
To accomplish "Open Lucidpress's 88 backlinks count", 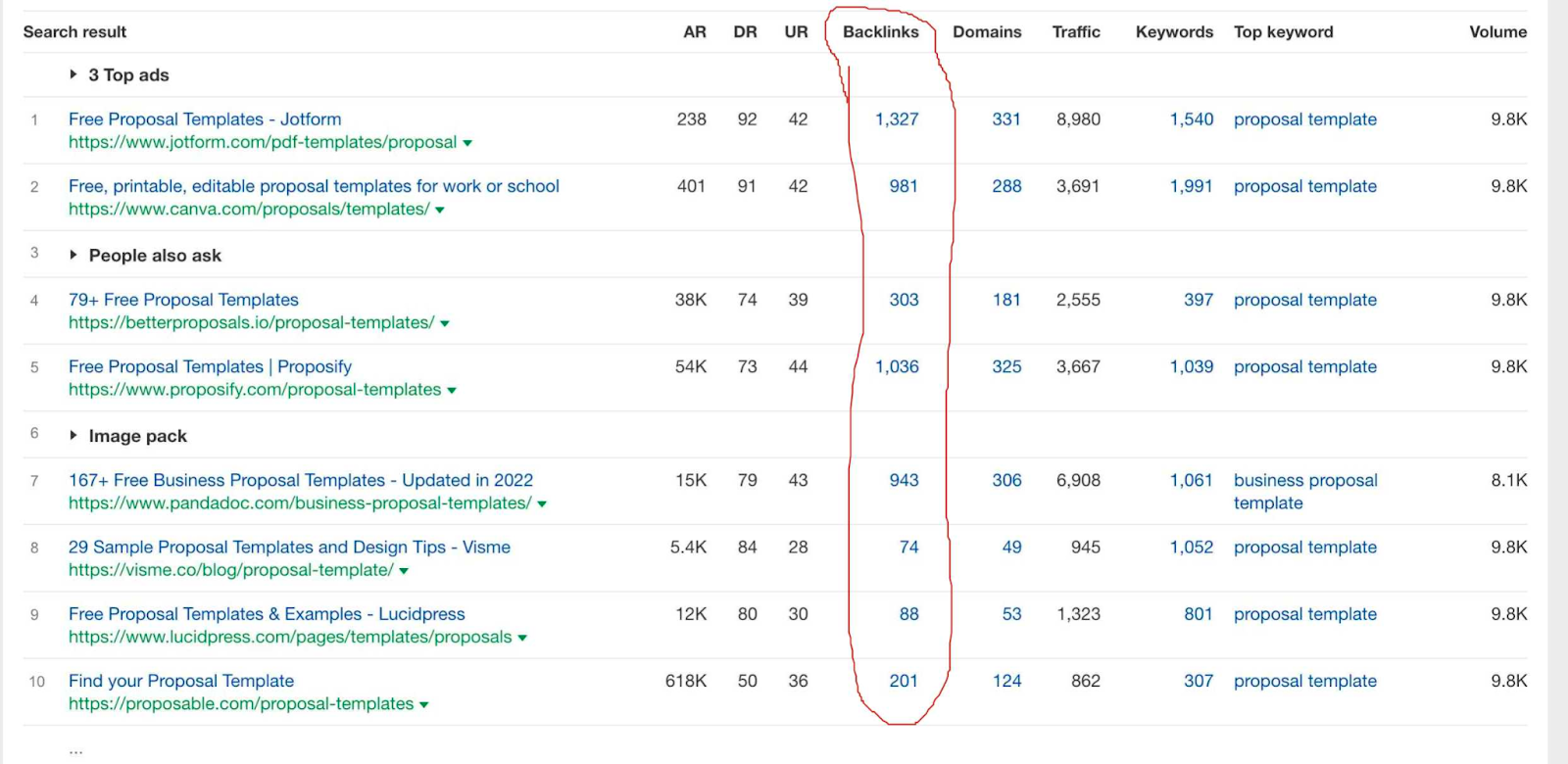I will tap(909, 613).
